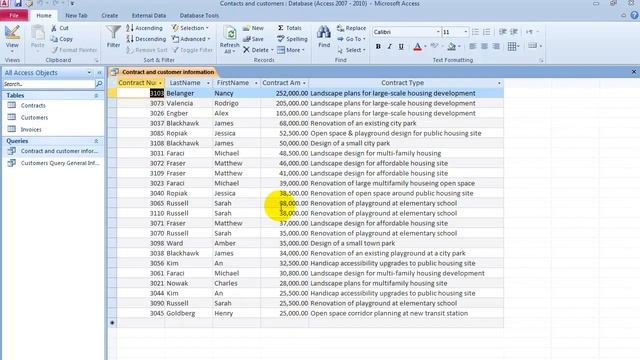Screen dimensions: 640x360
Task: Switch to the External Data tab
Action: [x=149, y=16]
